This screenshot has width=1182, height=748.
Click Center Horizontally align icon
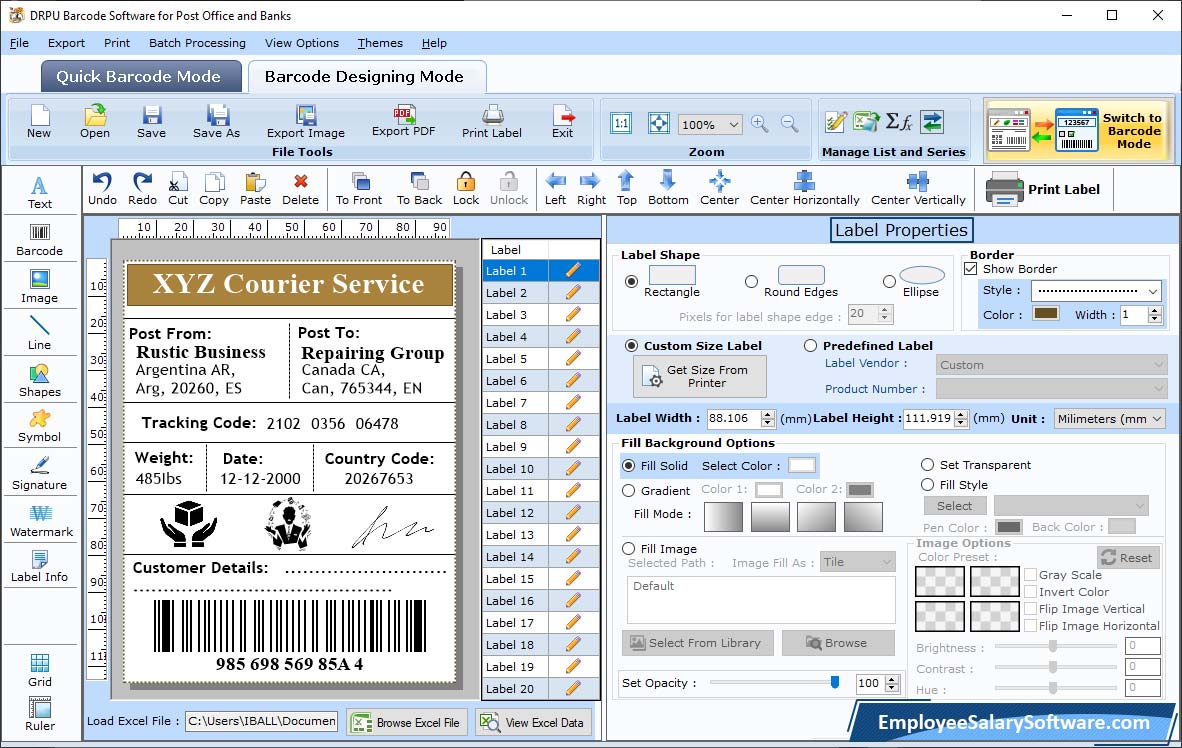(804, 189)
